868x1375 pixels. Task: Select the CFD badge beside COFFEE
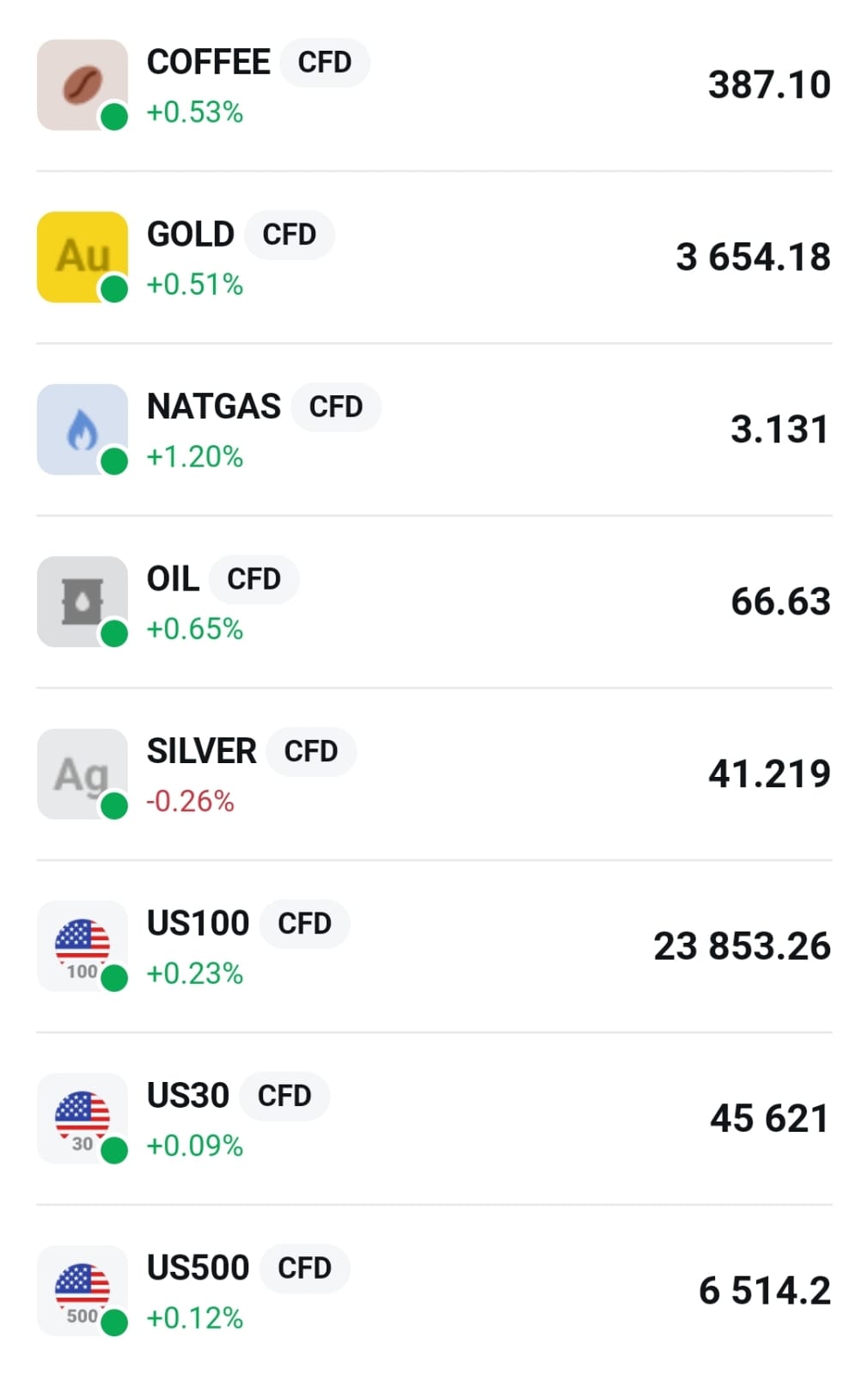pos(325,63)
